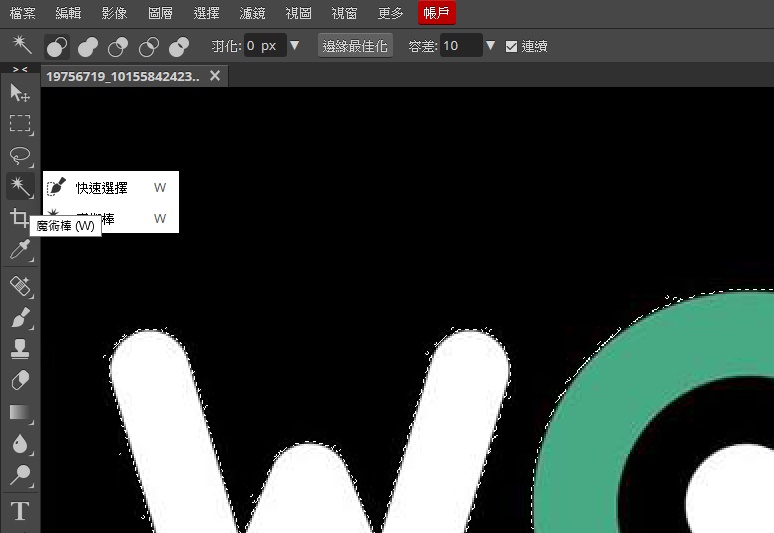Screen dimensions: 774x533
Task: Toggle the 連續 (contiguous) checkbox
Action: pos(512,47)
